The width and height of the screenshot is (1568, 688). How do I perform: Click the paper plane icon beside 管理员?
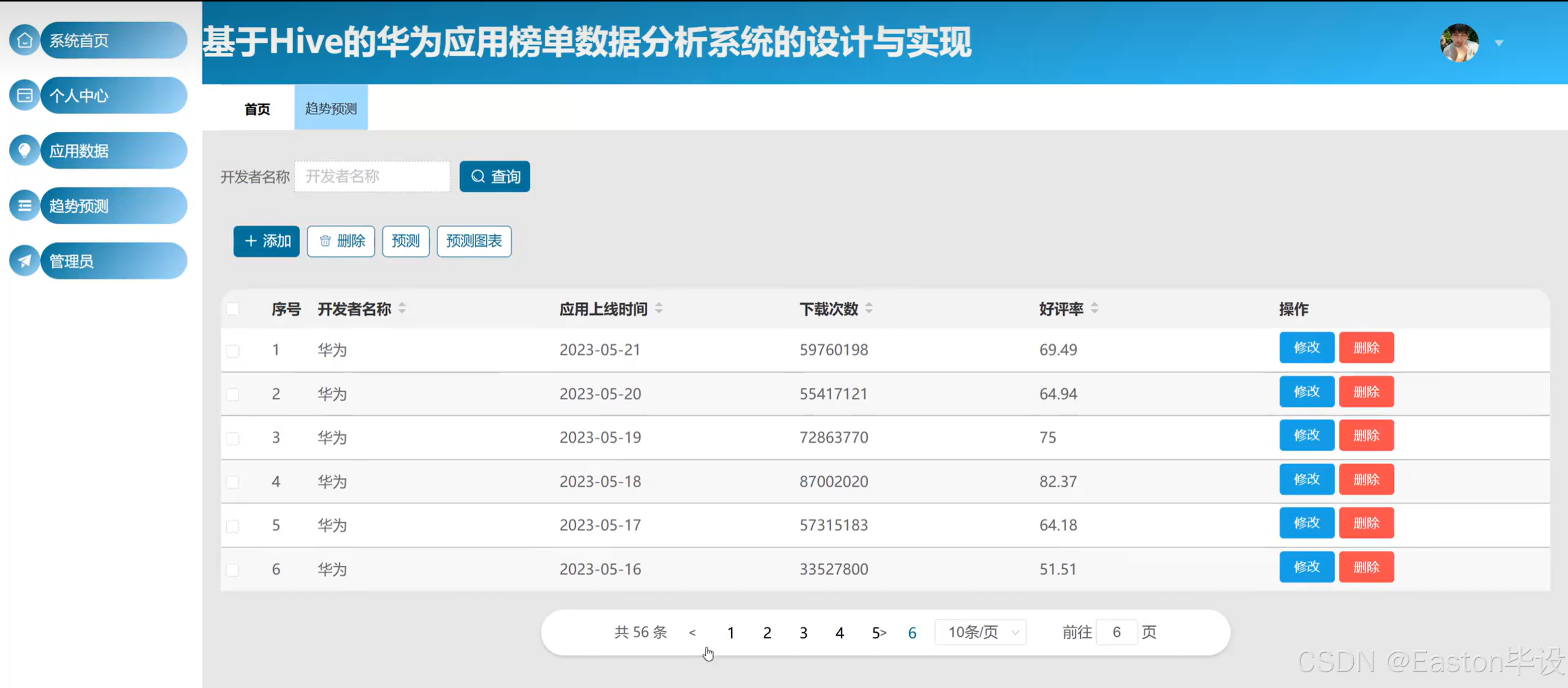[24, 261]
